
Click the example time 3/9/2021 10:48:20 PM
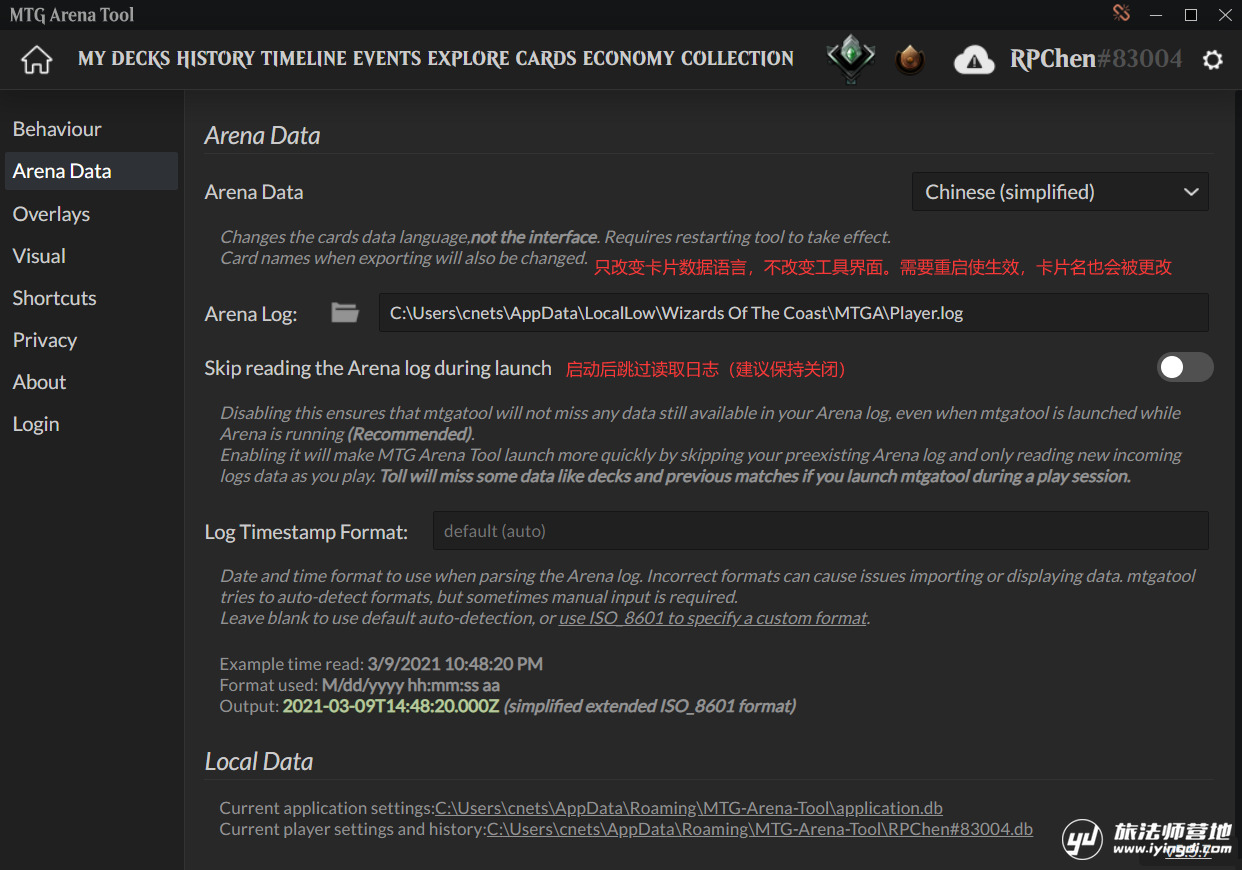(x=455, y=664)
